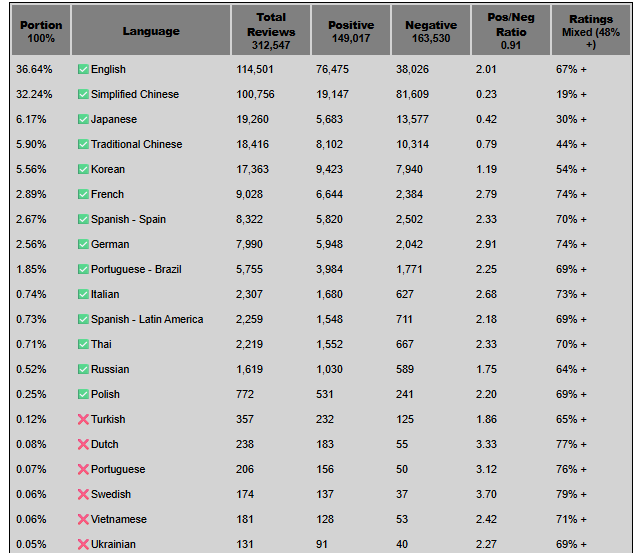Sort by the Portion column header
638x553 pixels.
click(41, 31)
